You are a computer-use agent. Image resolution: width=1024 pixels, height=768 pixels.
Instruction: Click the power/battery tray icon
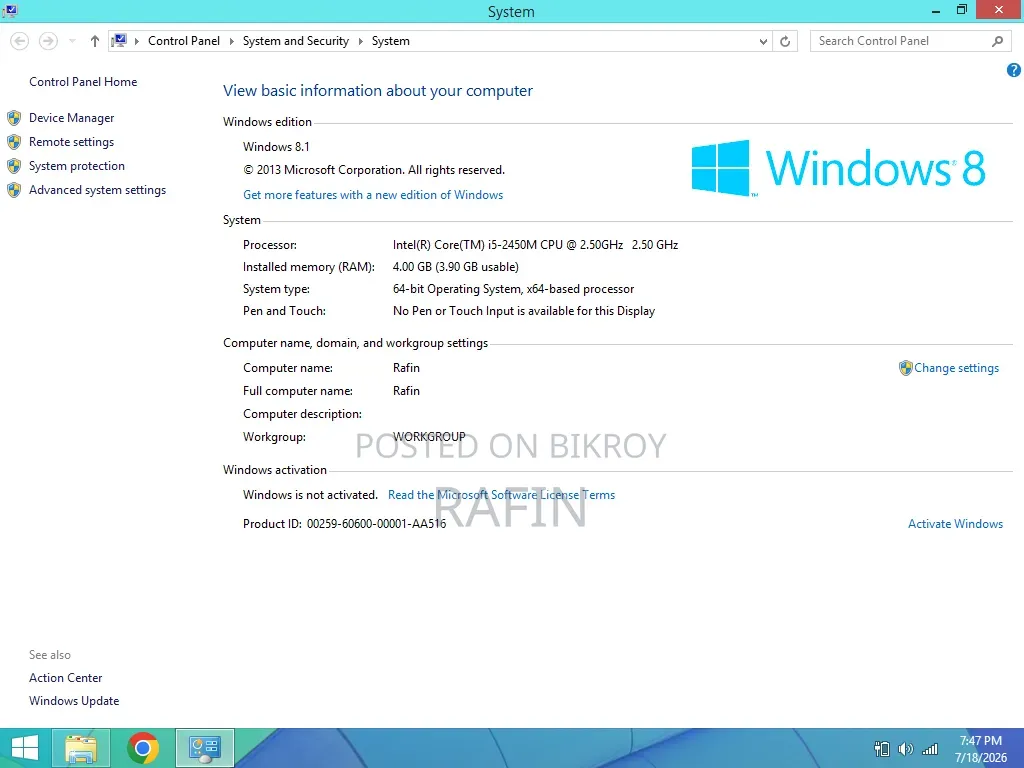click(882, 749)
